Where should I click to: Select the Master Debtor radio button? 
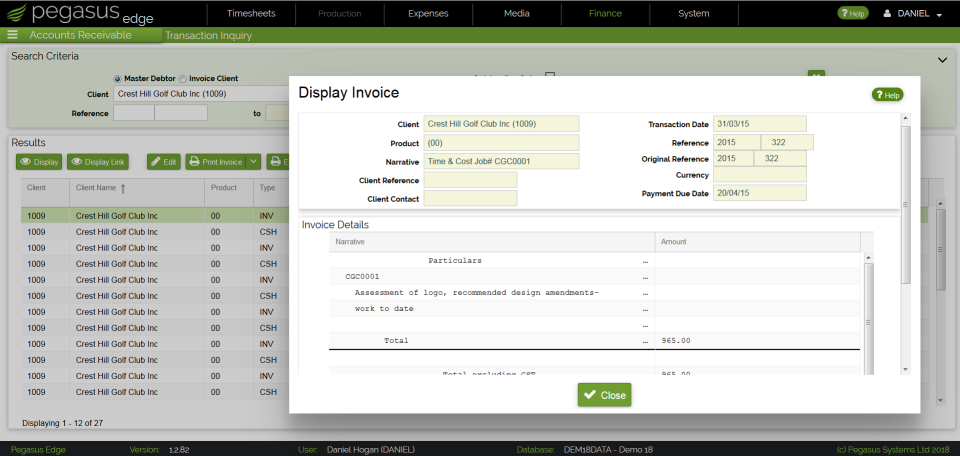coord(117,78)
